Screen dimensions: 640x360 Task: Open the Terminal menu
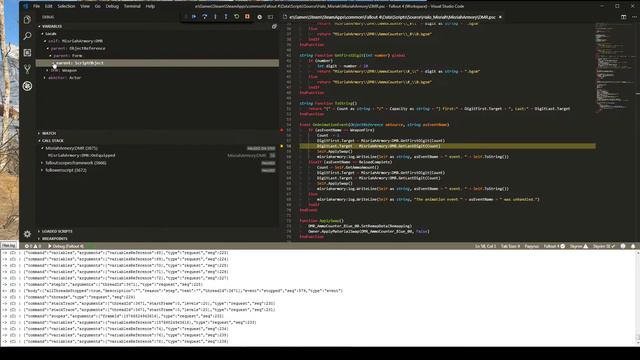point(132,6)
